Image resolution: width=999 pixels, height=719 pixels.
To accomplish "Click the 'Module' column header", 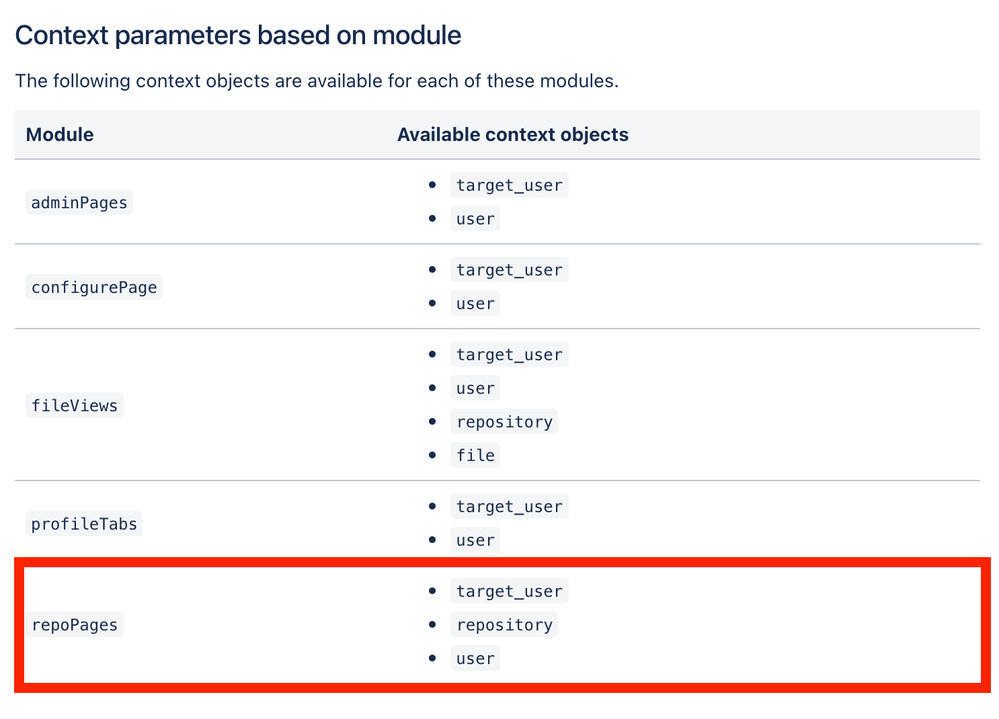I will (x=60, y=134).
